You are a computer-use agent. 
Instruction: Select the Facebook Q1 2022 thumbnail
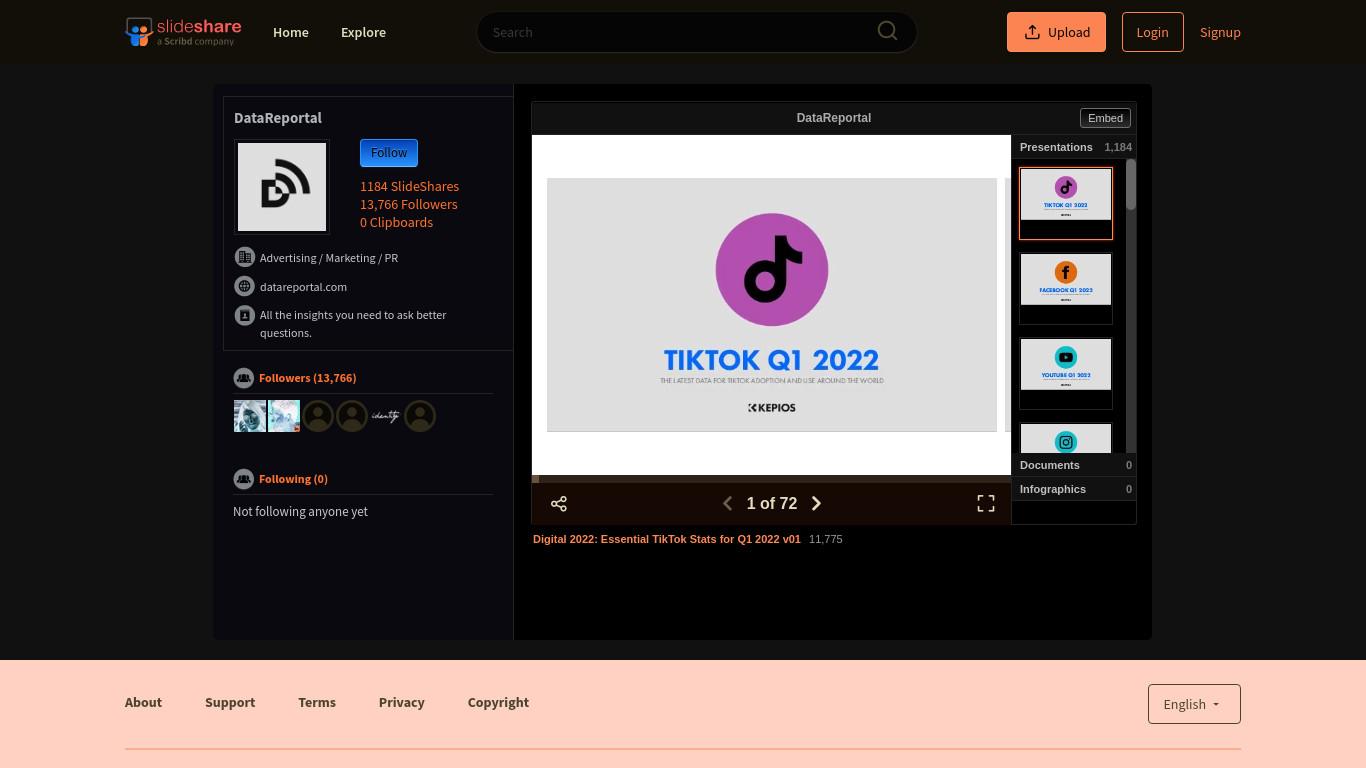pos(1066,288)
